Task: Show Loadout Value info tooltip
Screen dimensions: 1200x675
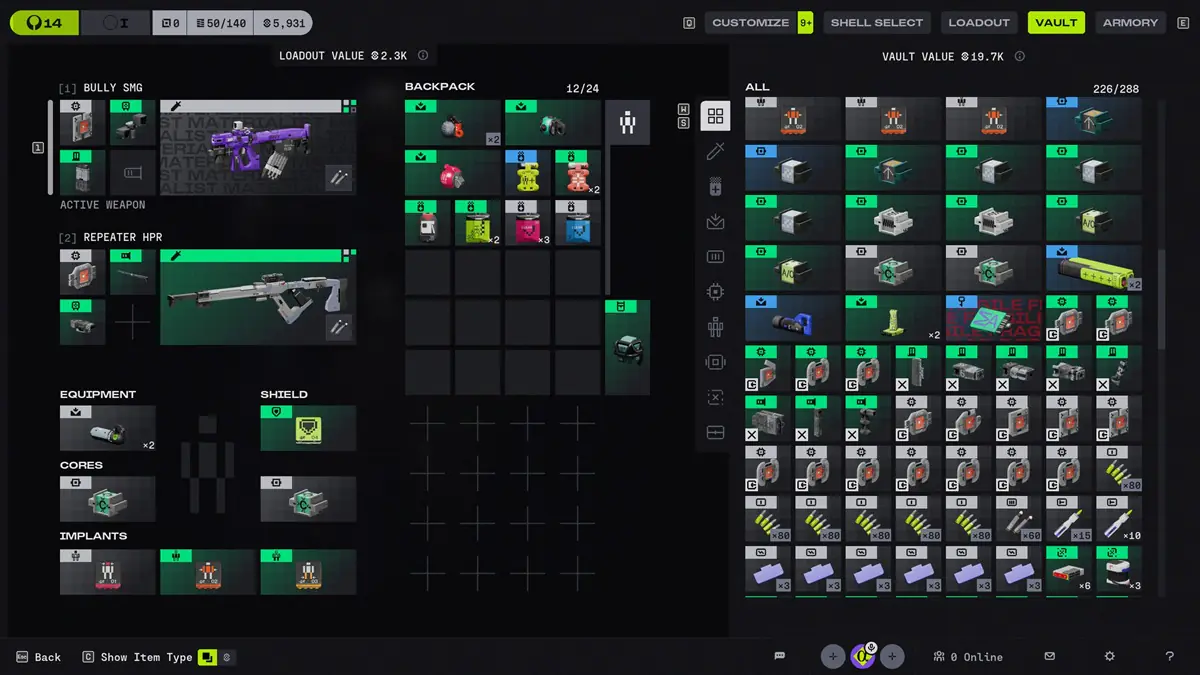Action: 423,56
